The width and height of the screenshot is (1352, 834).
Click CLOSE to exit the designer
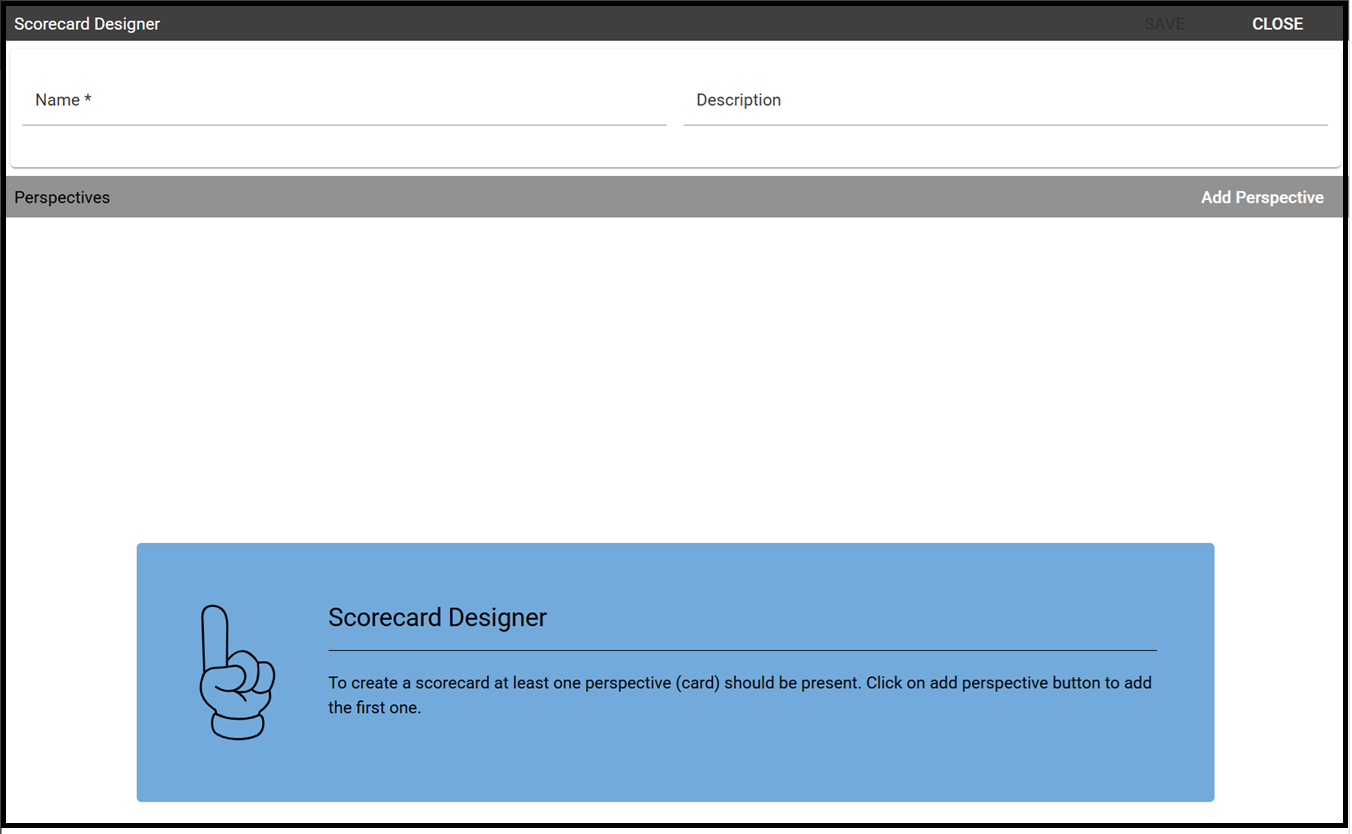point(1277,24)
